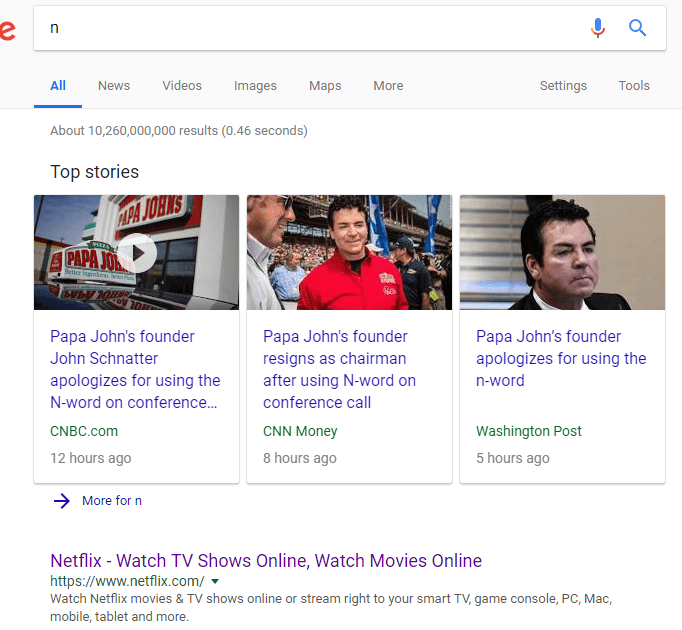Open the 'resigns as chairman' CNN Money story
The width and height of the screenshot is (682, 630).
[339, 369]
